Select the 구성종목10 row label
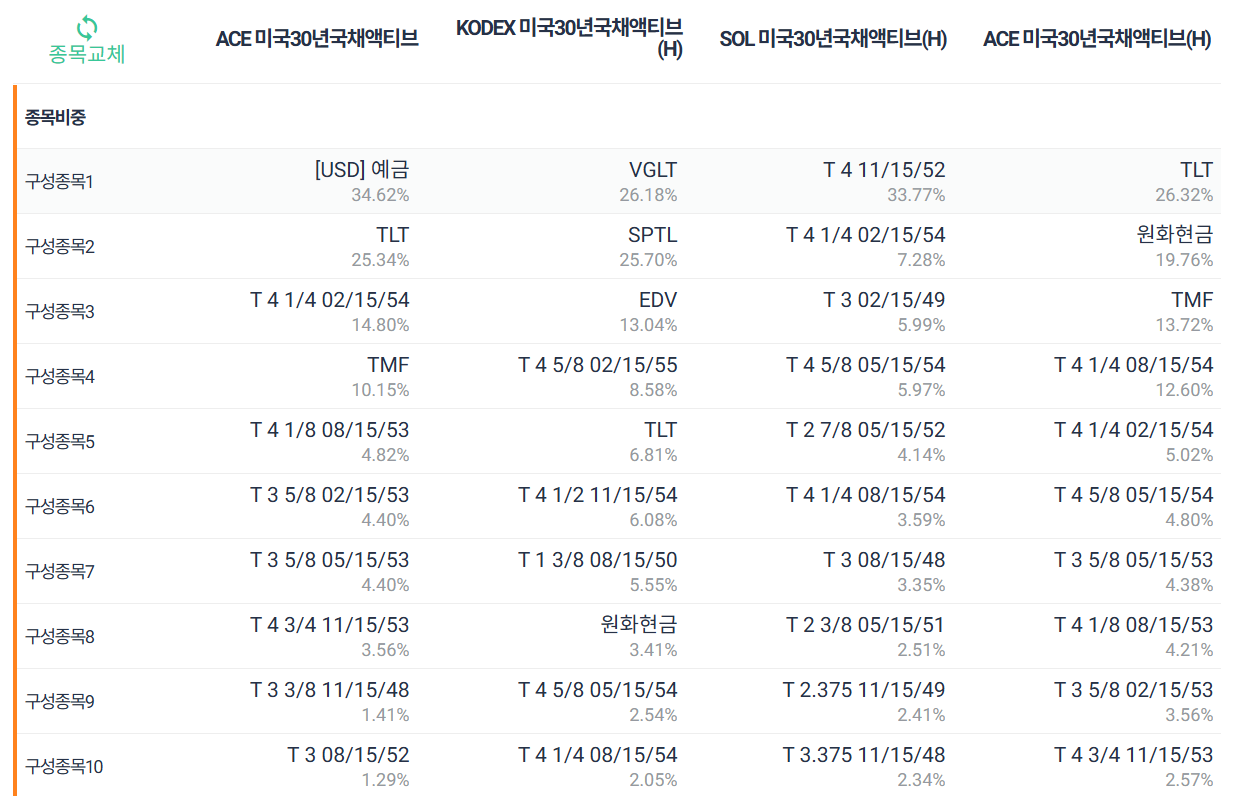 (64, 767)
